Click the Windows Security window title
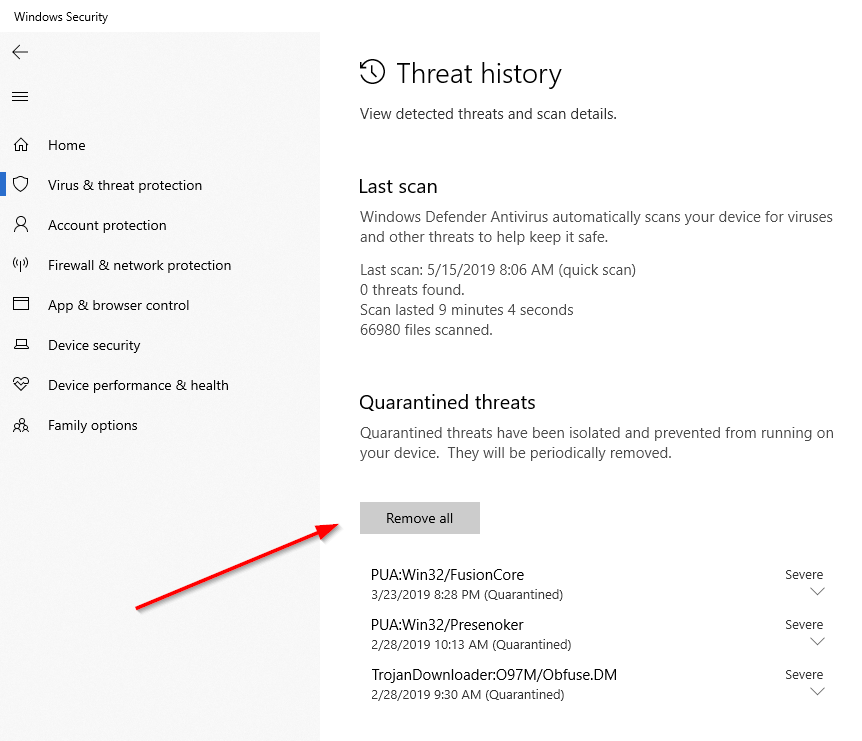 coord(61,17)
